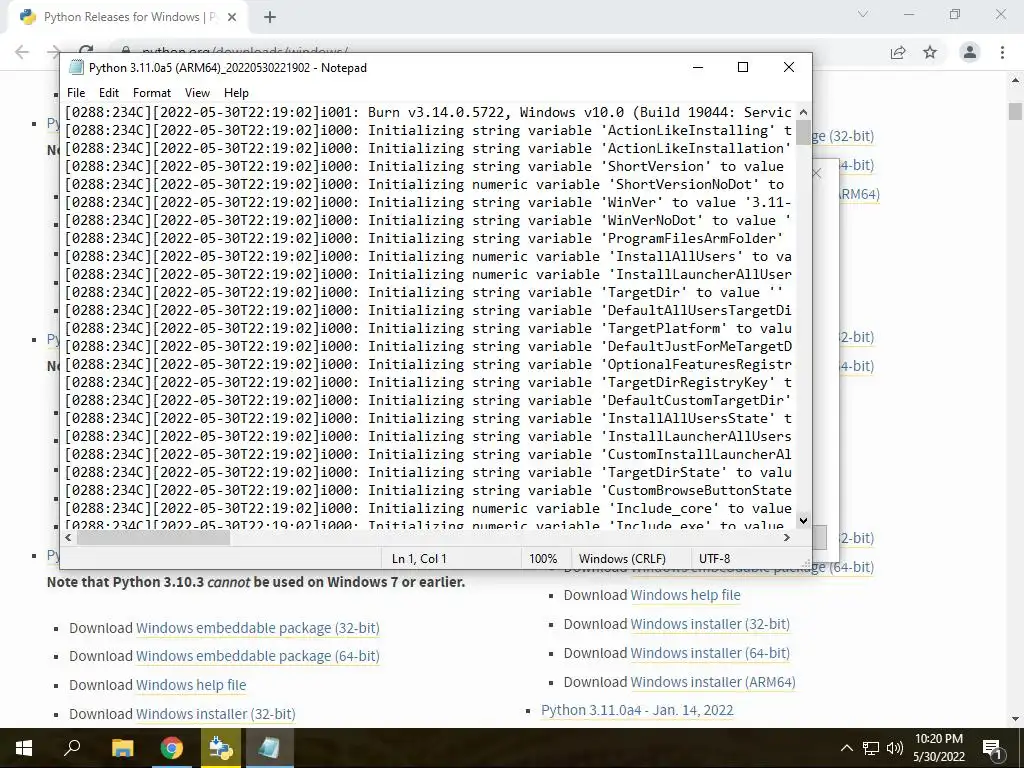Show hidden system tray icons
This screenshot has height=768, width=1024.
pyautogui.click(x=846, y=748)
